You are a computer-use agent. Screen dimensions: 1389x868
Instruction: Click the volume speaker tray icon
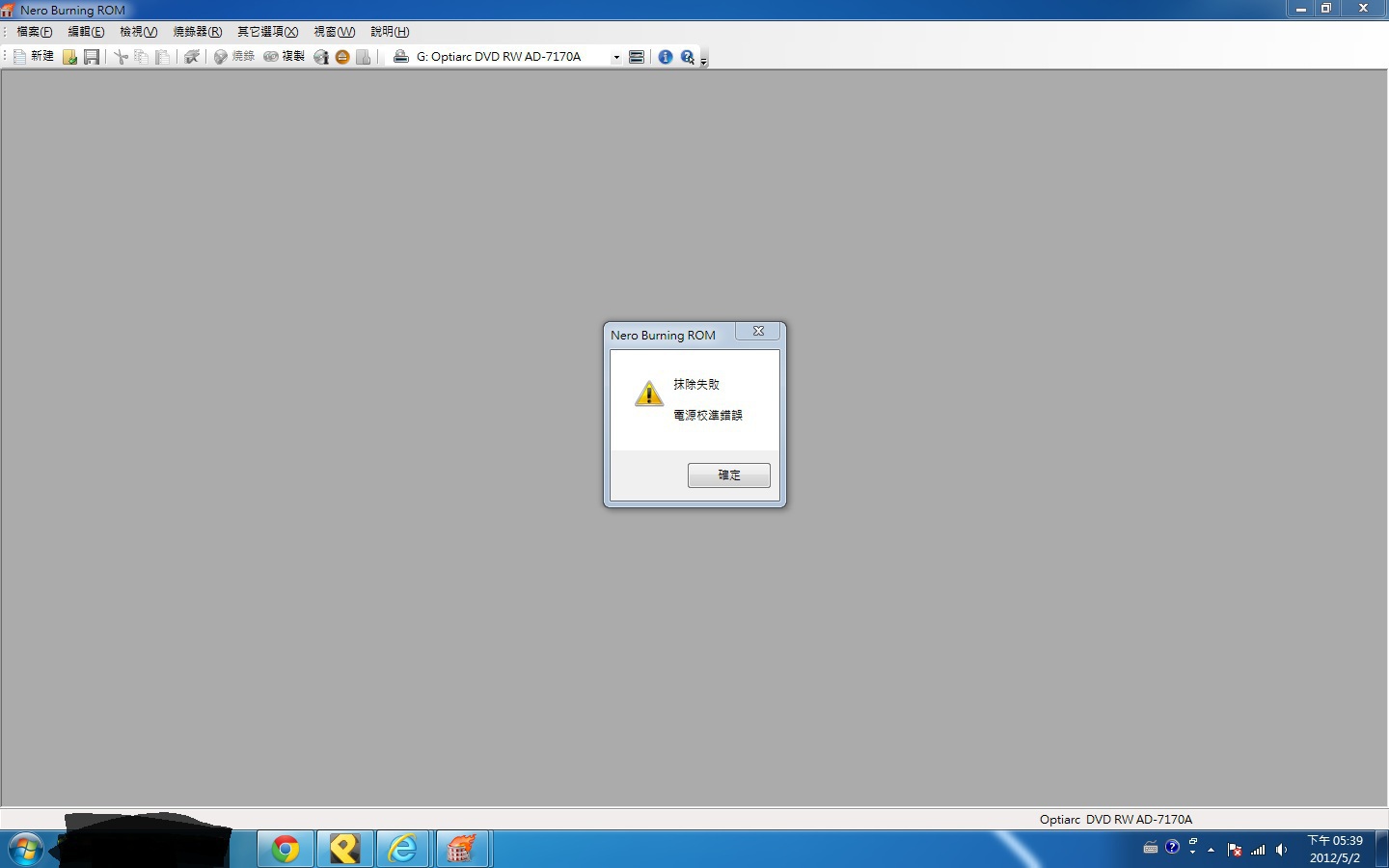1281,850
